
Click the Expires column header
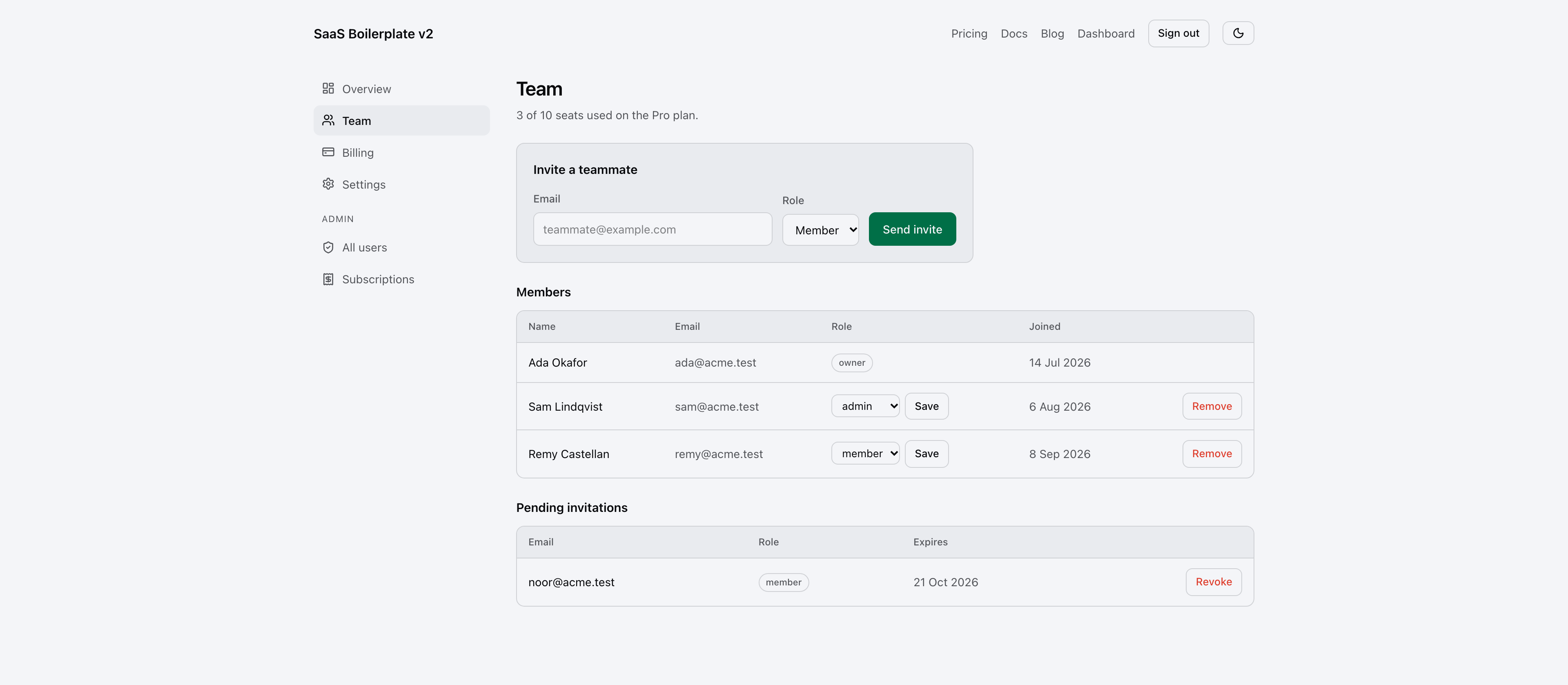930,542
